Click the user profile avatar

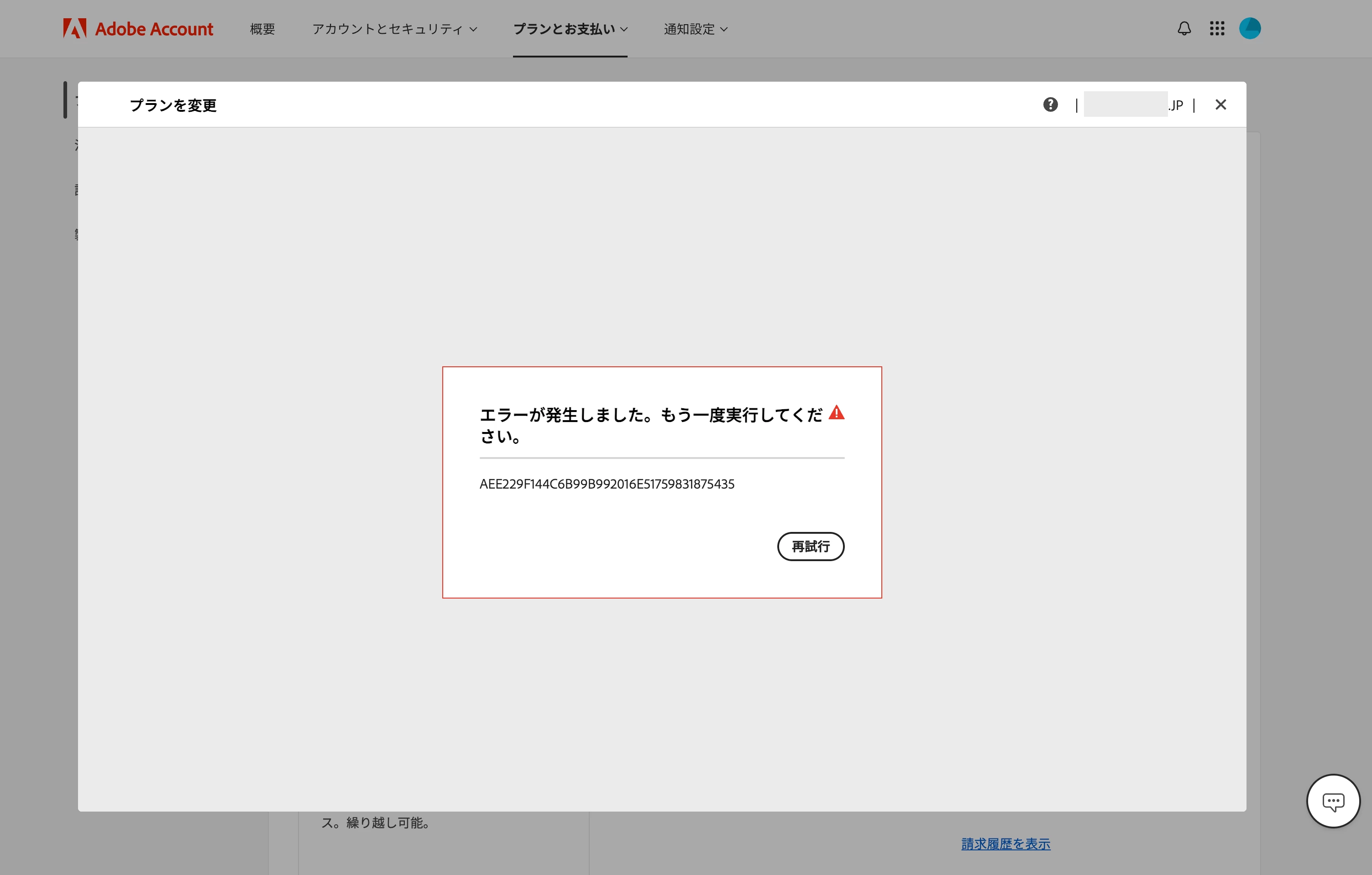point(1250,28)
